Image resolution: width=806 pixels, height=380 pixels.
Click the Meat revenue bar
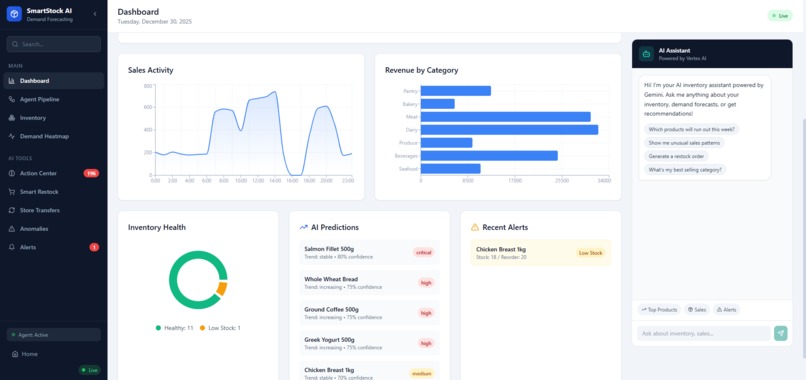506,117
